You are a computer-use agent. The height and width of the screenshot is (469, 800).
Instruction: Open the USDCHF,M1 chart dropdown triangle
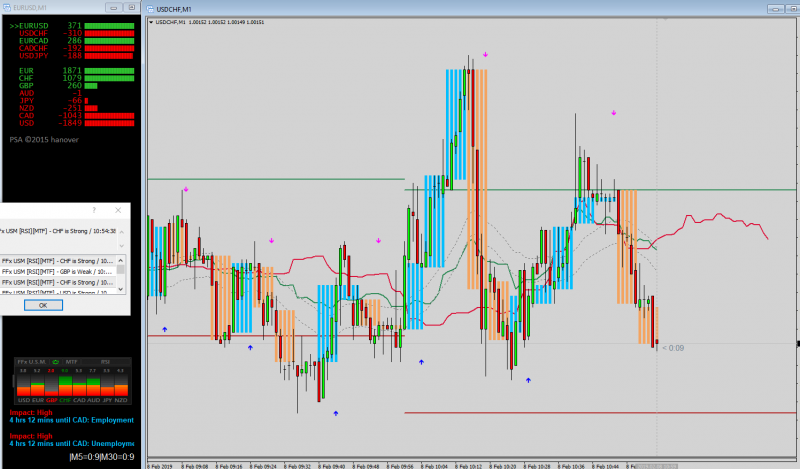[151, 22]
